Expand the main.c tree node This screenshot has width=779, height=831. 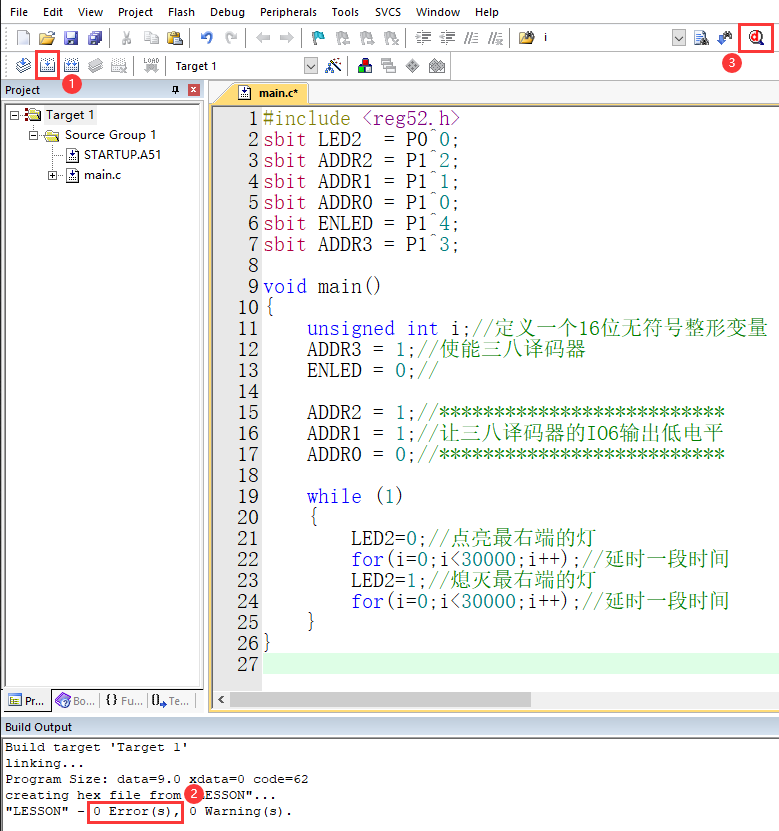pyautogui.click(x=52, y=176)
